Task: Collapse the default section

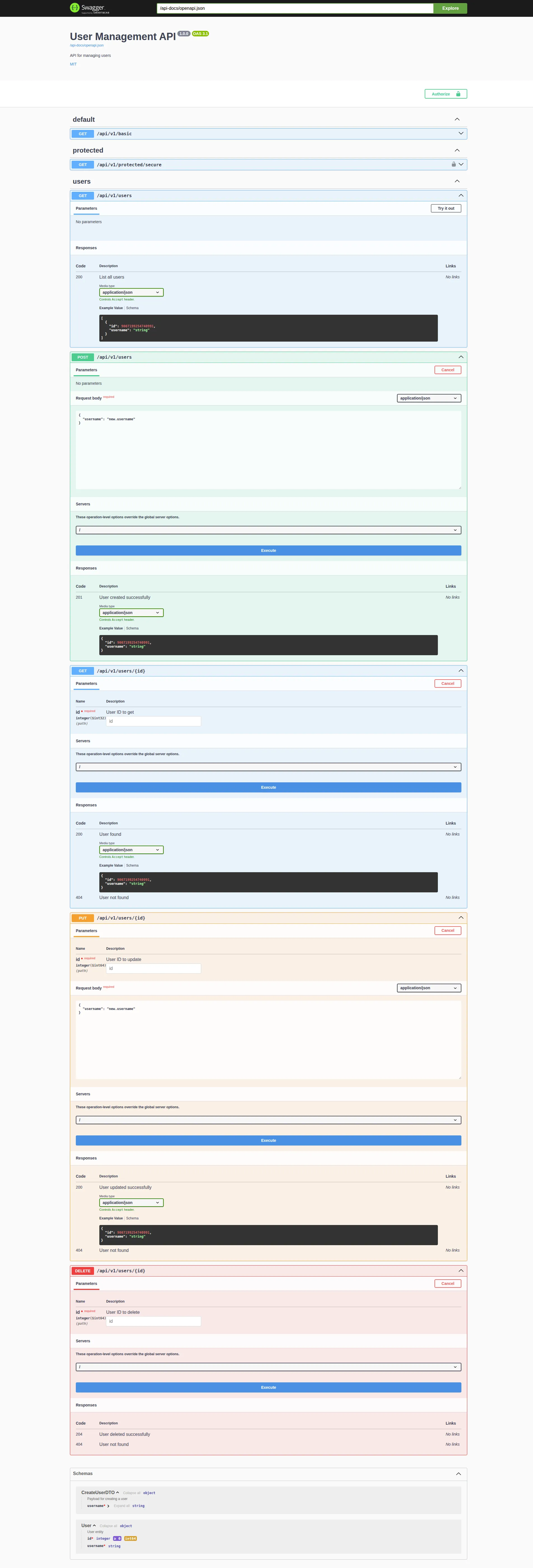Action: coord(457,119)
